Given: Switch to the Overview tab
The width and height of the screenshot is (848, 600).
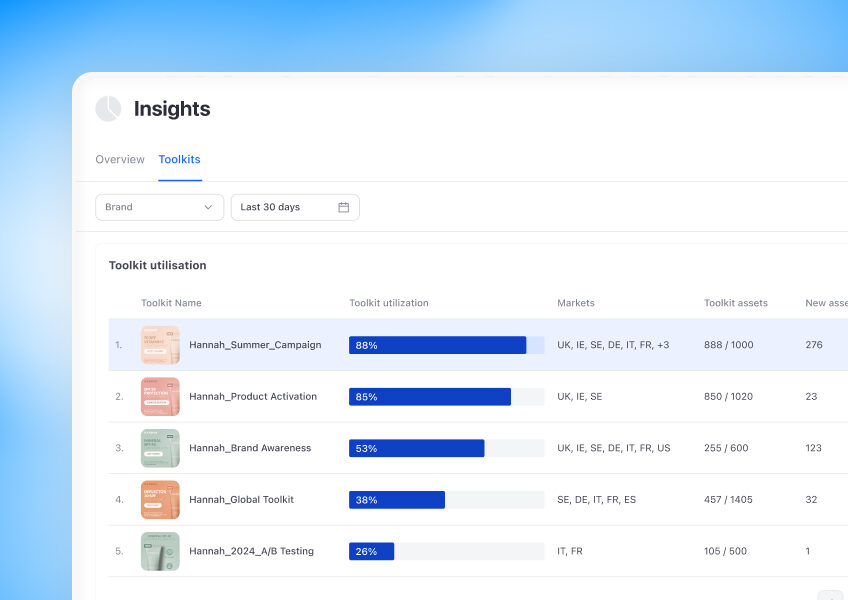Looking at the screenshot, I should coord(120,160).
